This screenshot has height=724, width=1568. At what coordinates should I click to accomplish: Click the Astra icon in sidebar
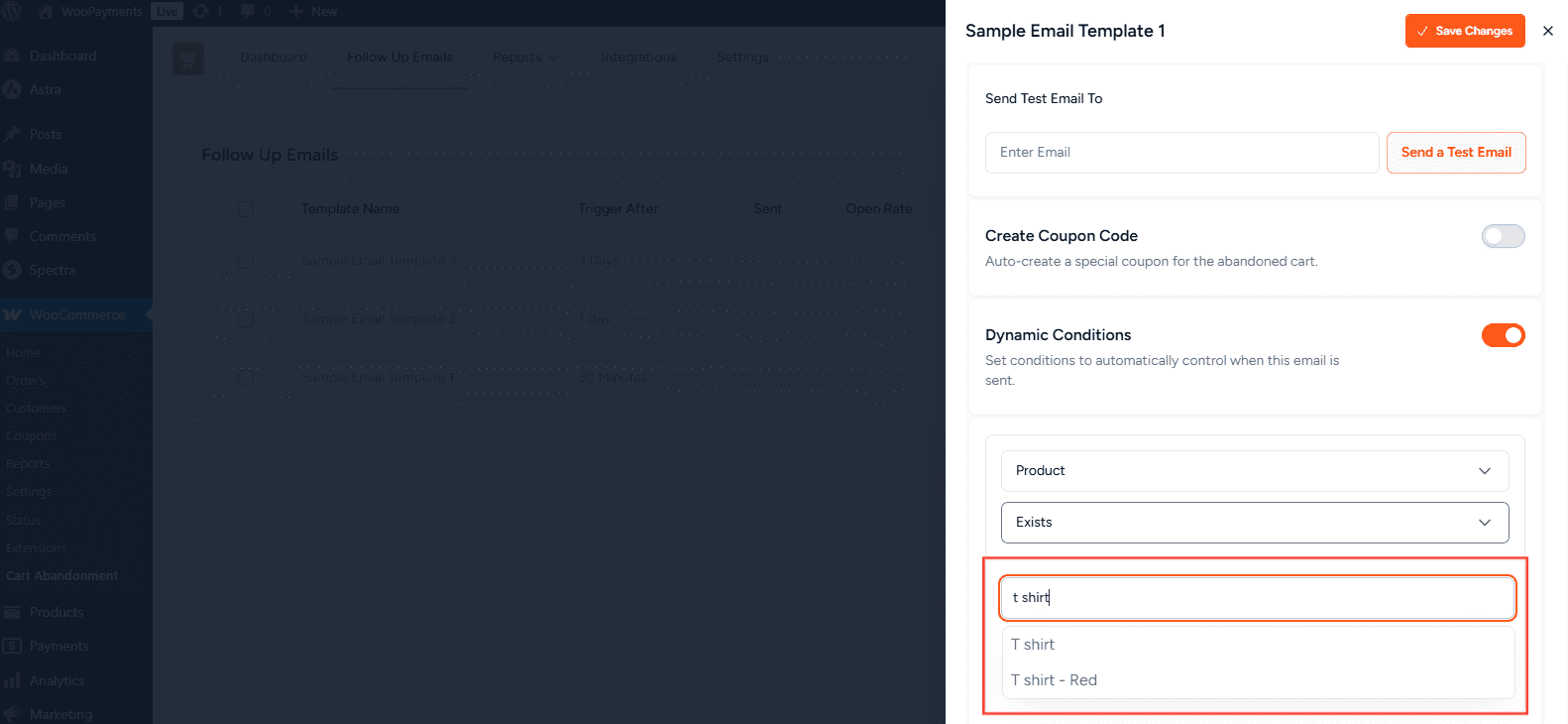[12, 89]
